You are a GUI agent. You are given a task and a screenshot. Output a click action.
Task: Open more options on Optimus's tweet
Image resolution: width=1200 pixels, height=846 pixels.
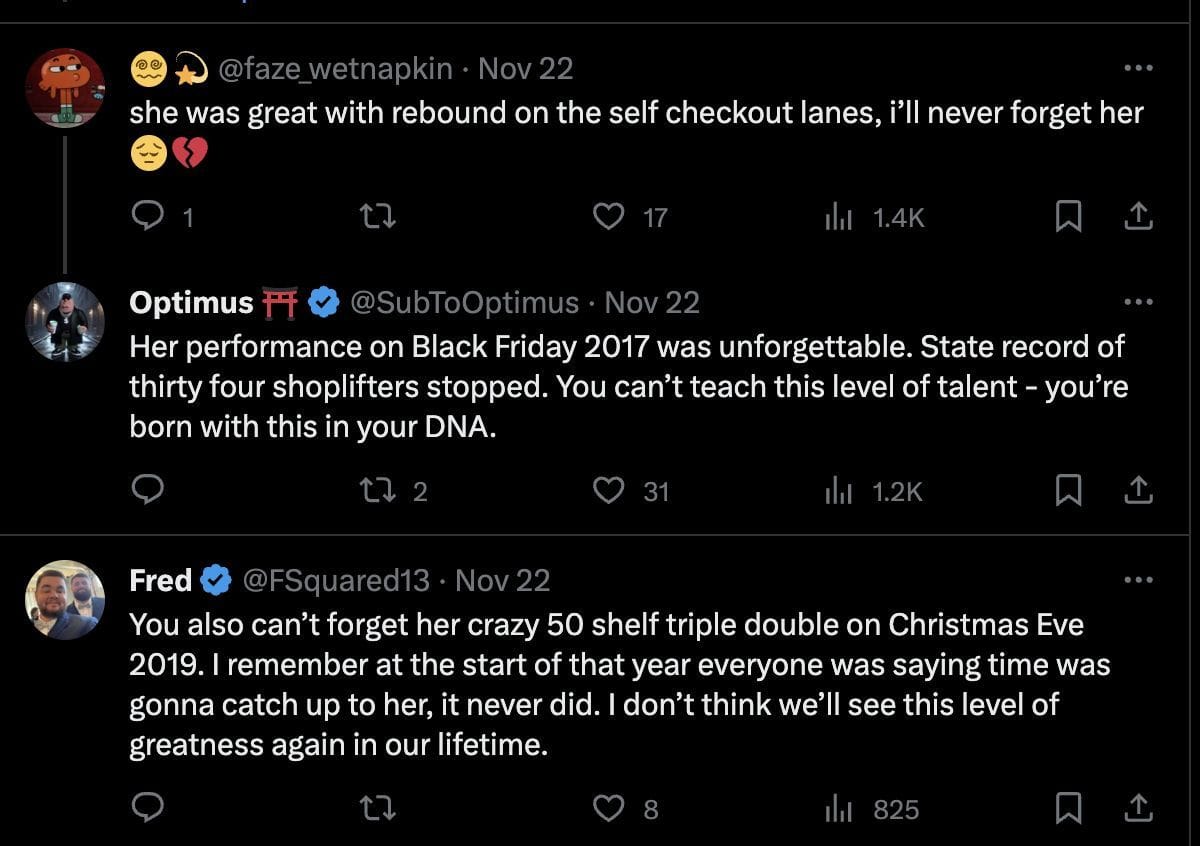pos(1138,302)
